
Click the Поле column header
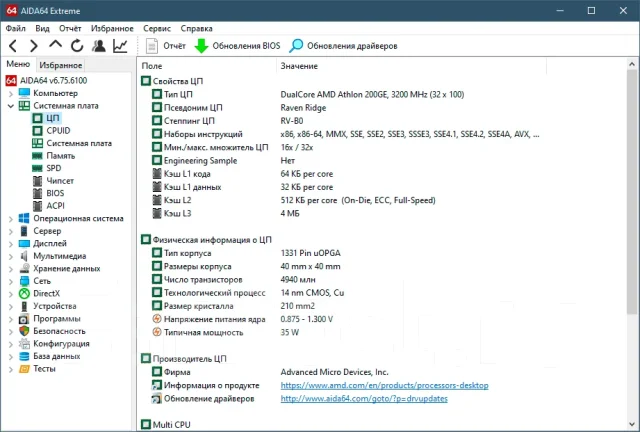[207, 66]
